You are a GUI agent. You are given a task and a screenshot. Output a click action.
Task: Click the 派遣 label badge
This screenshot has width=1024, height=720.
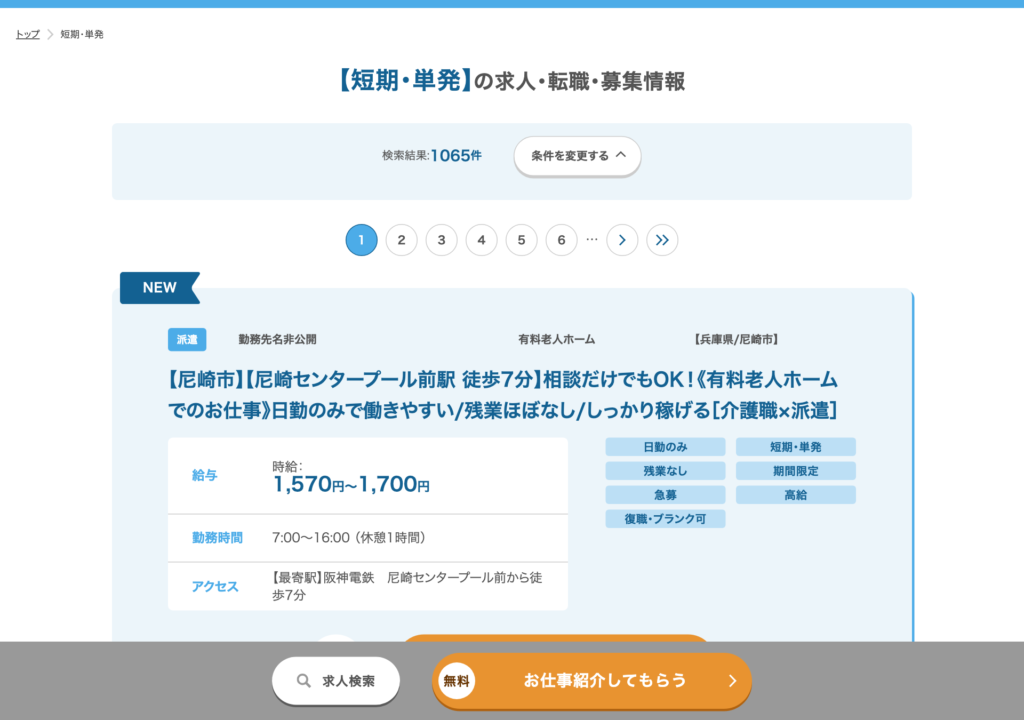[x=187, y=340]
